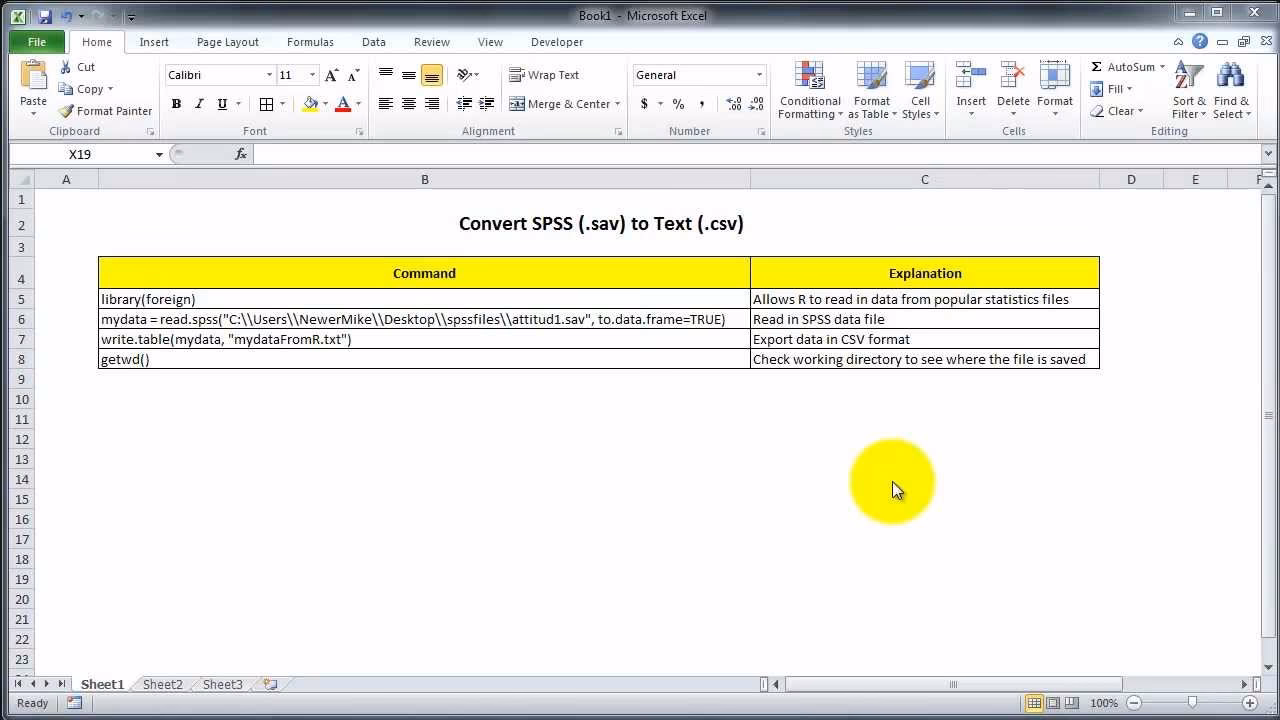This screenshot has width=1280, height=720.
Task: Expand the Fill Color dropdown arrow
Action: click(x=324, y=104)
